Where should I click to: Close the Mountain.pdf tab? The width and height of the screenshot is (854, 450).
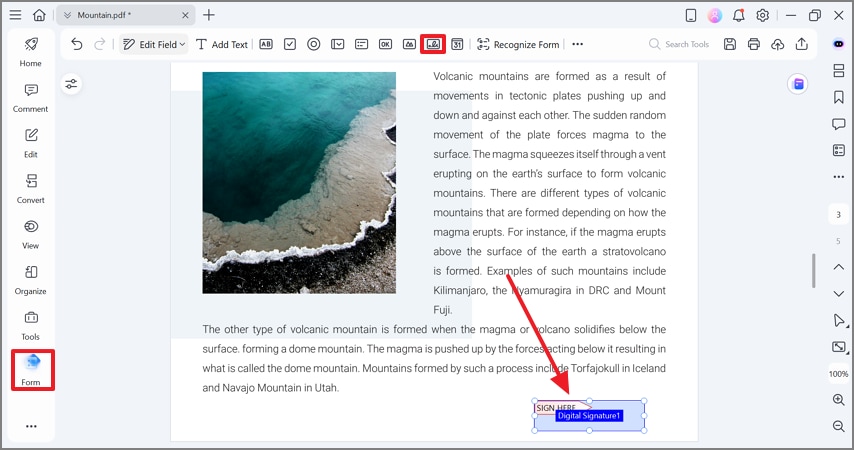tap(185, 15)
